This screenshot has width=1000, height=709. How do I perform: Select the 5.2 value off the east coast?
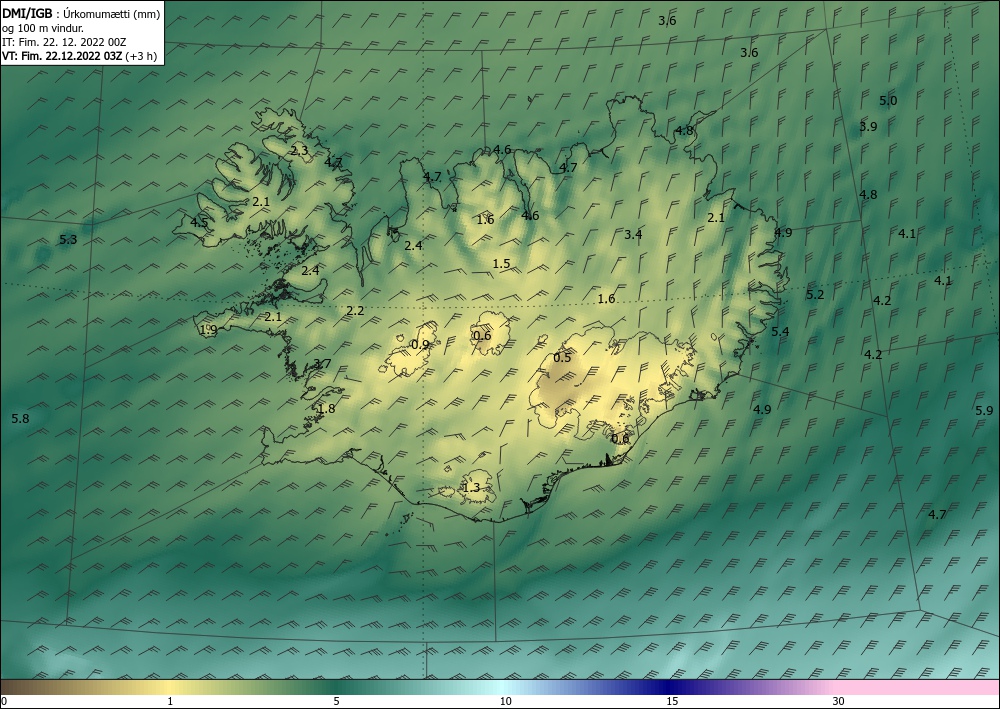point(815,295)
